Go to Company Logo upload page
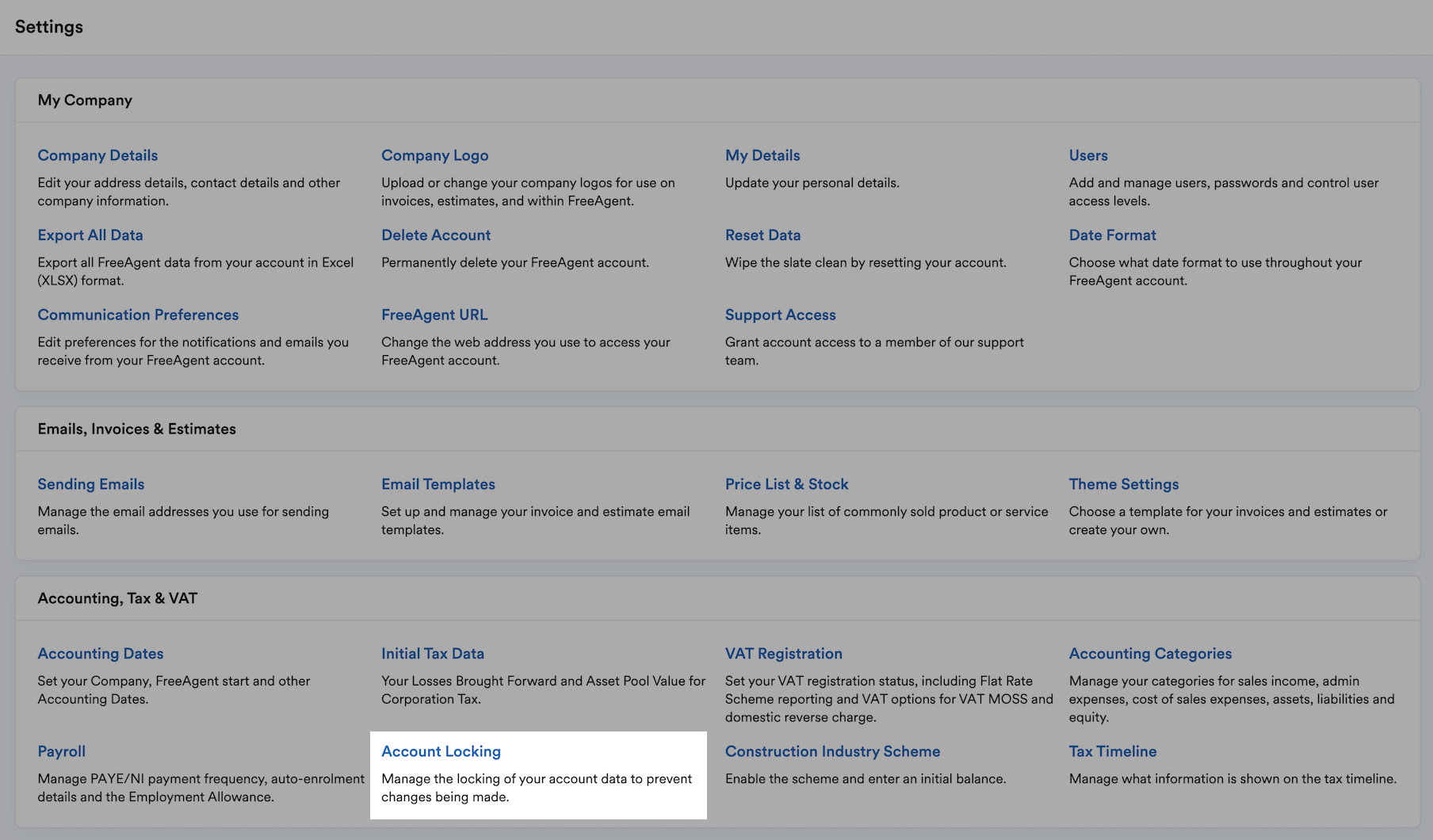The width and height of the screenshot is (1433, 840). 434,155
